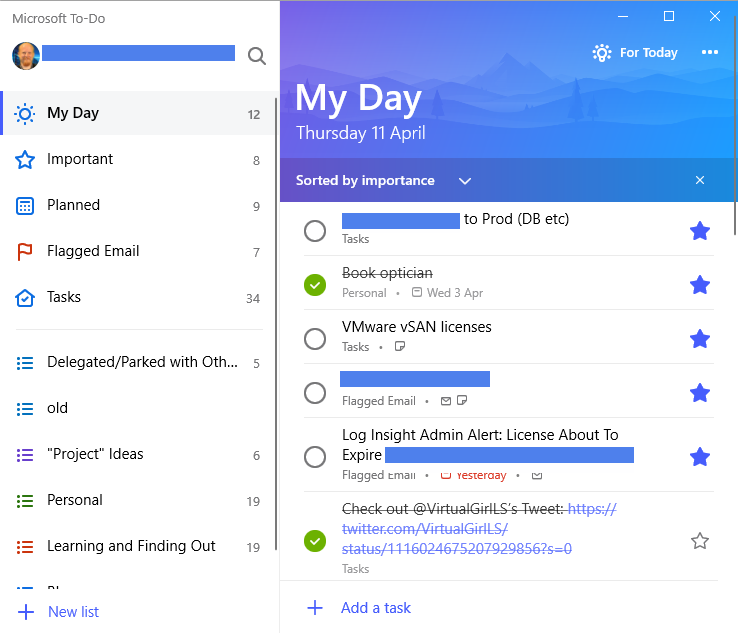Click the Important star icon in sidebar
The width and height of the screenshot is (738, 633).
(x=25, y=160)
